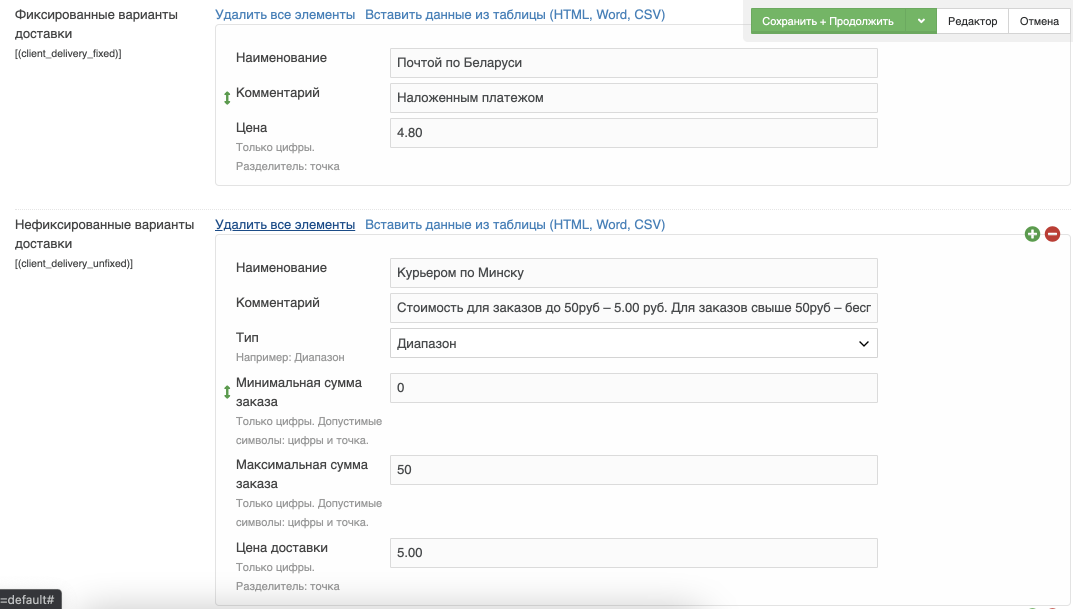Click the Цена доставки field showing 5.00
The height and width of the screenshot is (609, 1073).
pos(633,553)
